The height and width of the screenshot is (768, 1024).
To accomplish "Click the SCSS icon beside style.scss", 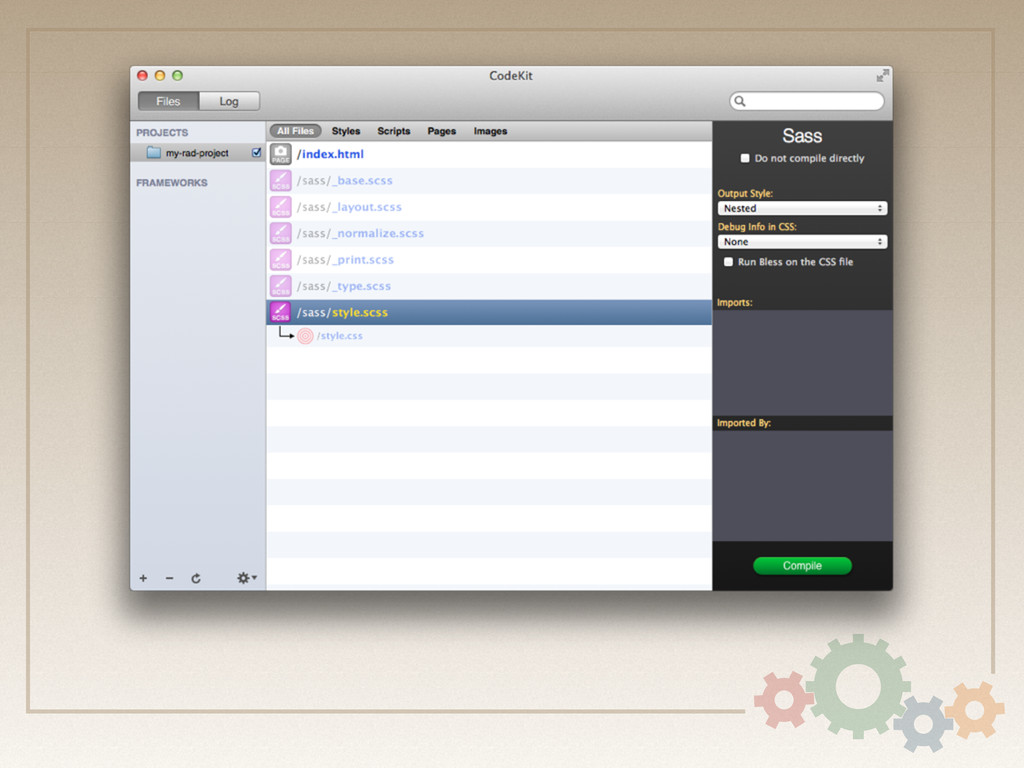I will pyautogui.click(x=281, y=312).
